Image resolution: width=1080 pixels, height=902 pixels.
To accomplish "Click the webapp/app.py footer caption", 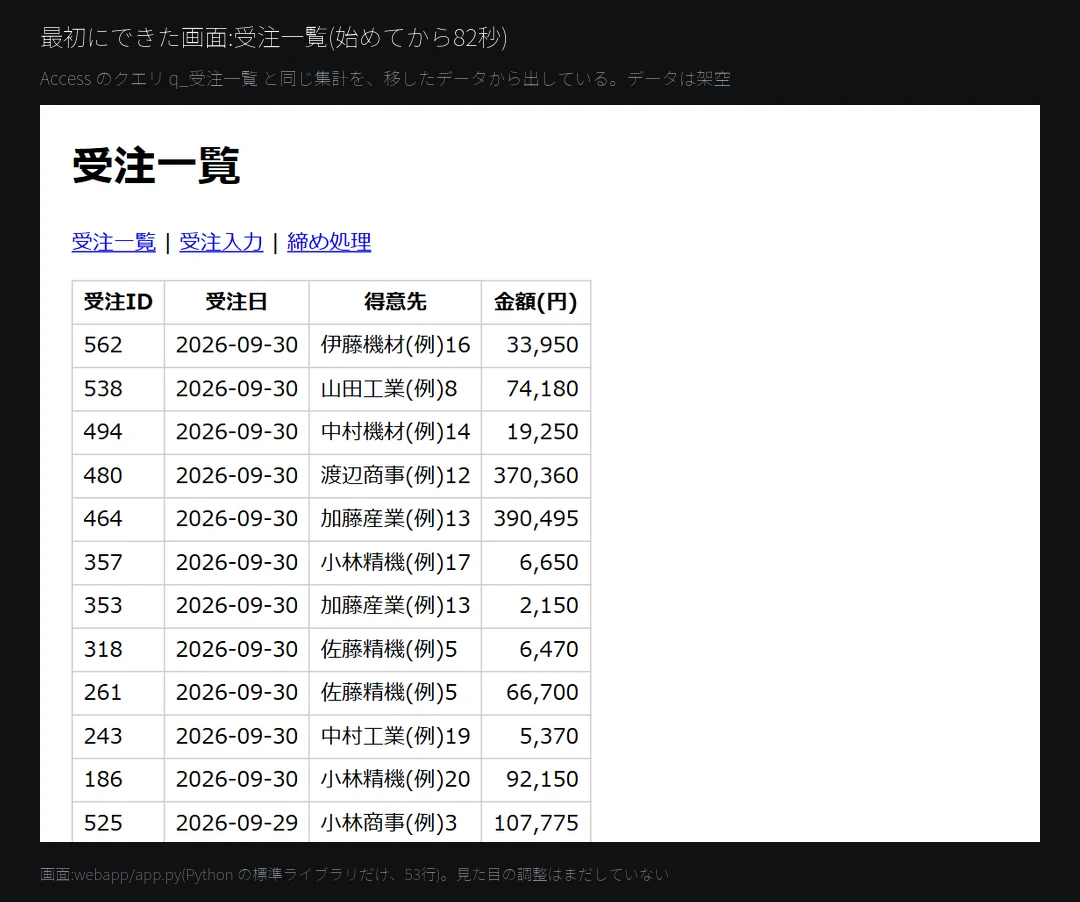I will point(354,874).
